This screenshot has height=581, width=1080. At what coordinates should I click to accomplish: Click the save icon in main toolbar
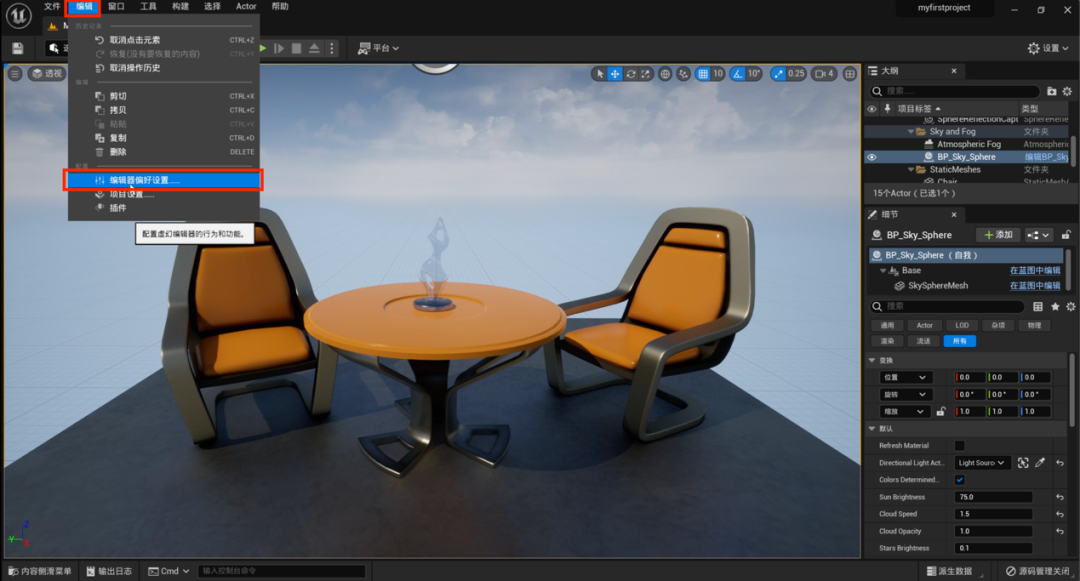[18, 48]
